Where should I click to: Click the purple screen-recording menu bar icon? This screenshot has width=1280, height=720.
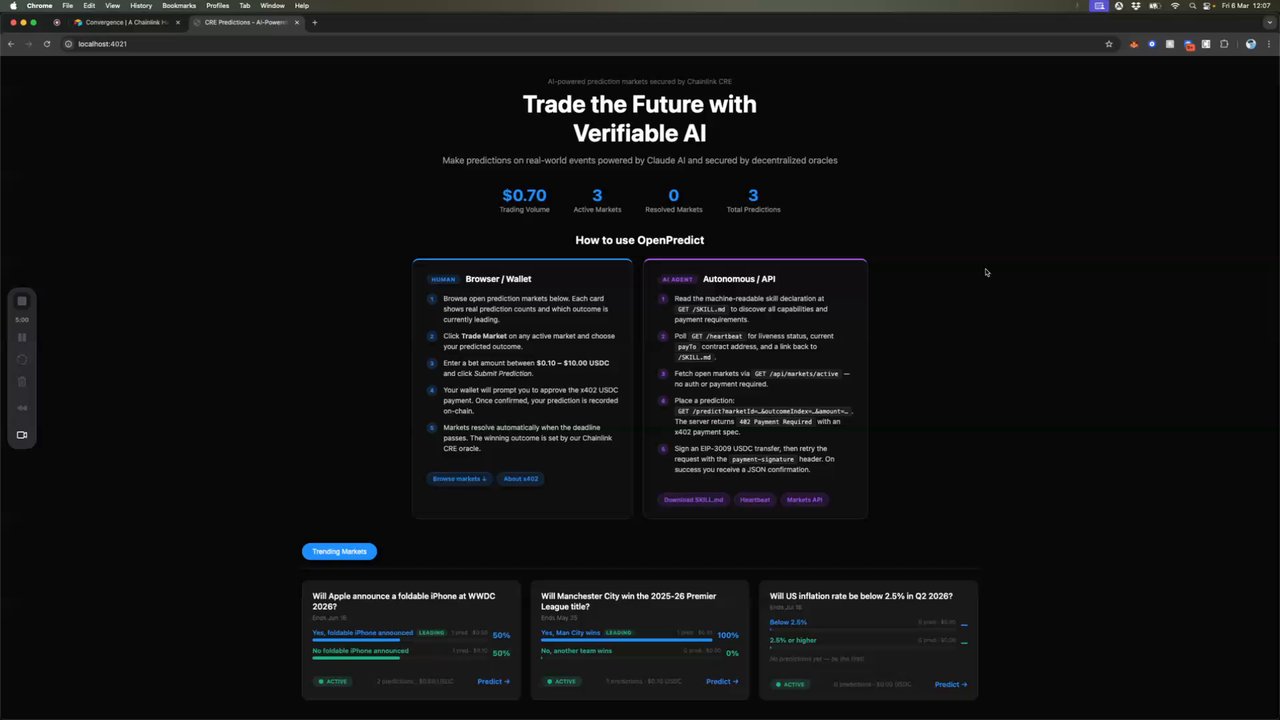point(1100,6)
